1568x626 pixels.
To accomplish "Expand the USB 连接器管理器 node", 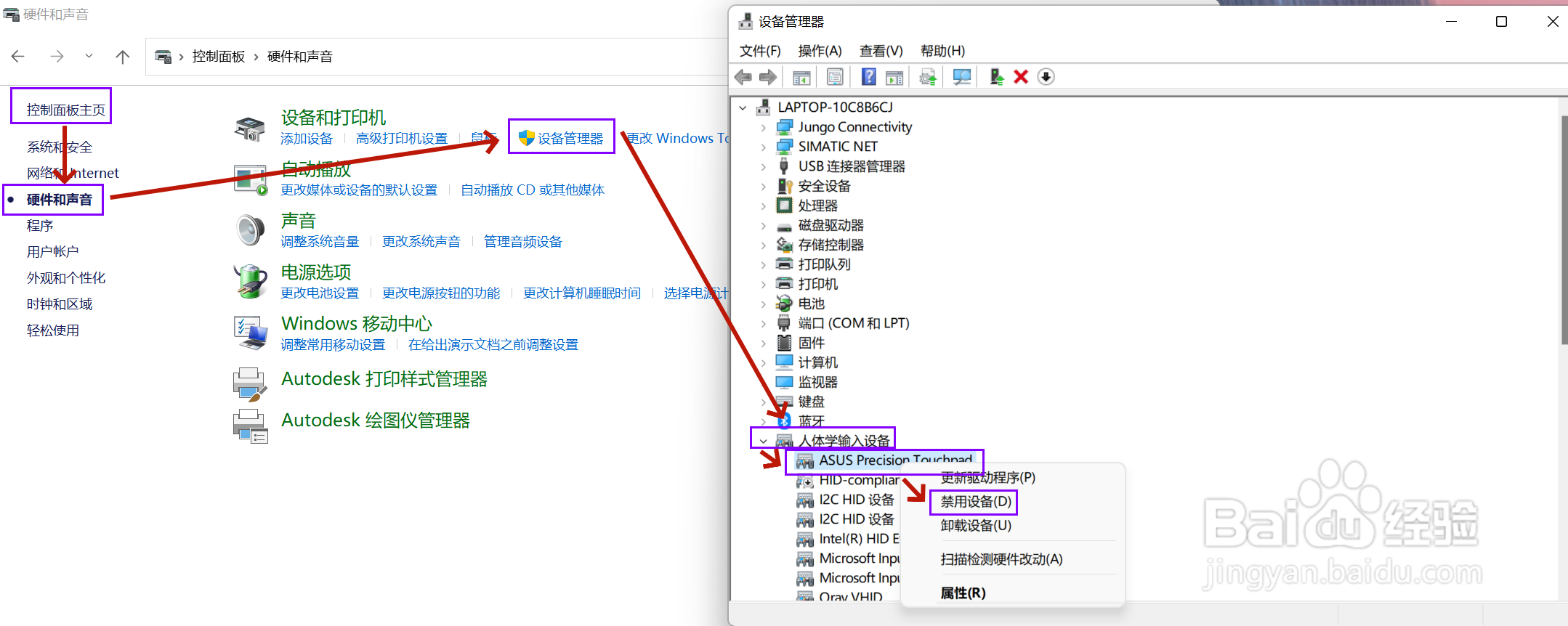I will point(763,166).
